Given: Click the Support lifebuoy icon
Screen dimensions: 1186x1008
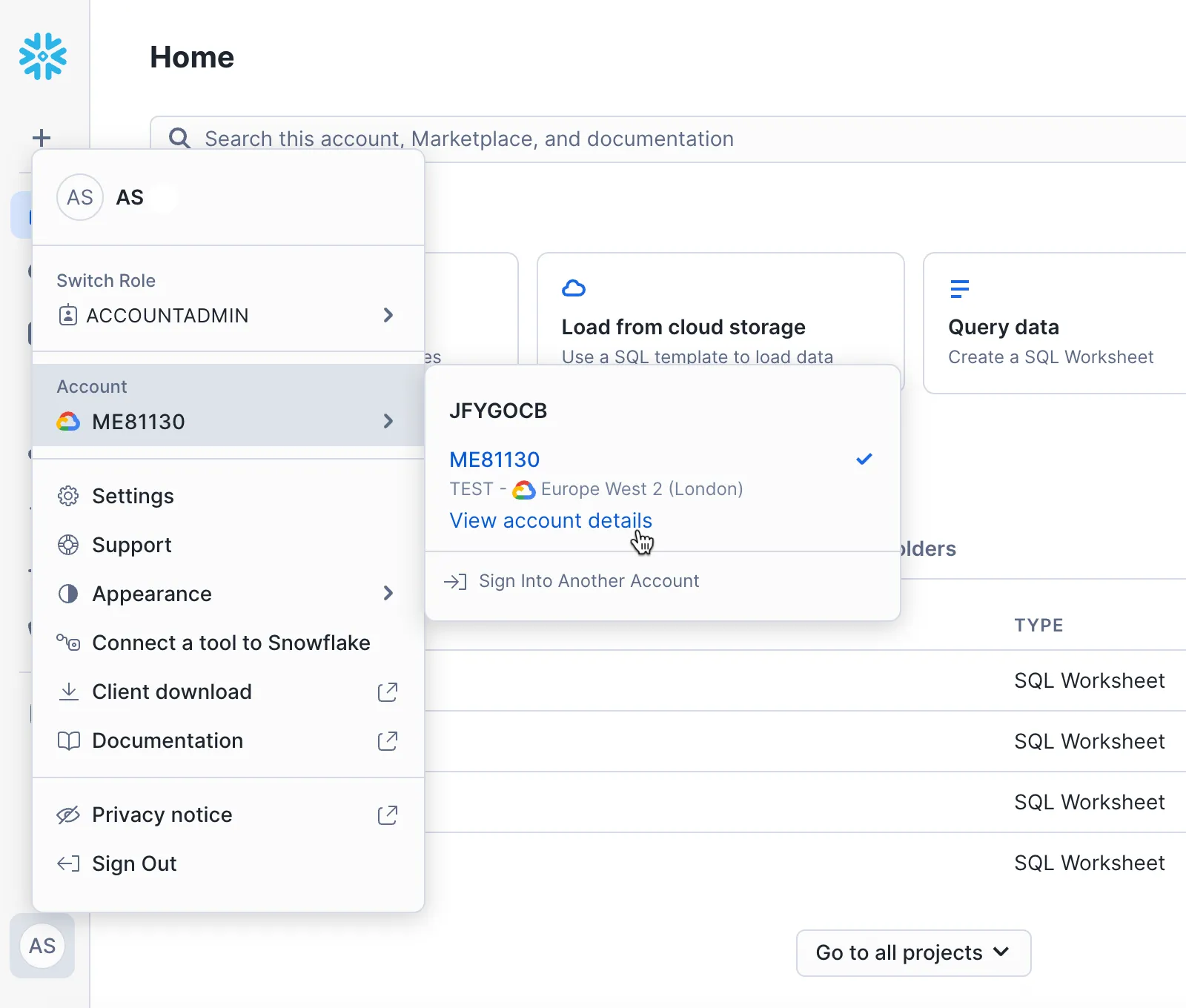Looking at the screenshot, I should pyautogui.click(x=68, y=545).
